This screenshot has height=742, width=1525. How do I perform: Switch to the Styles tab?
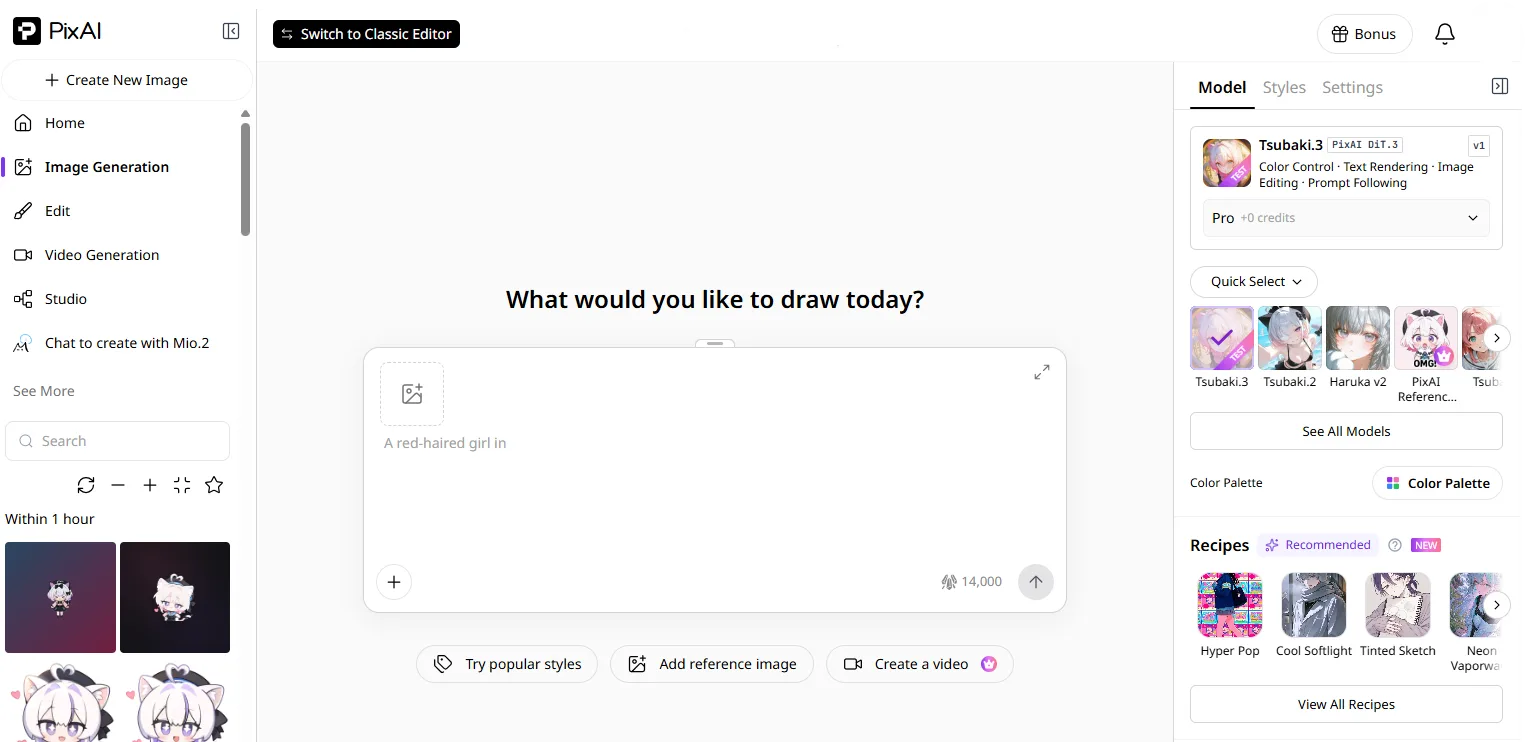coord(1284,88)
